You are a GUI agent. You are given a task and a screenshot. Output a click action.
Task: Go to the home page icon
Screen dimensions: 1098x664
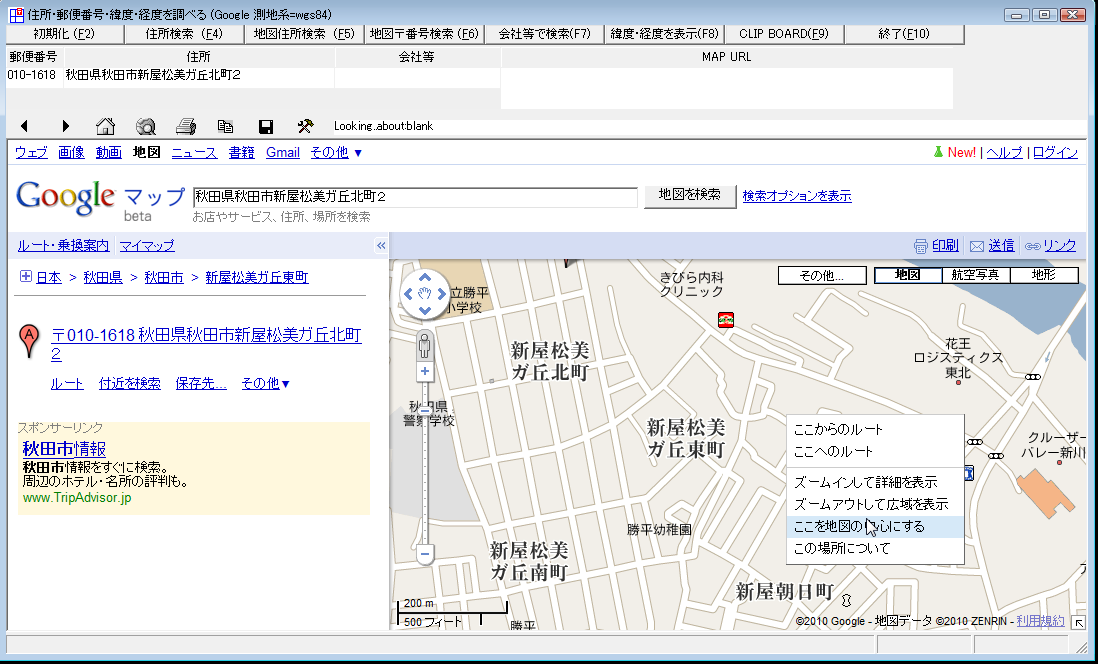105,126
